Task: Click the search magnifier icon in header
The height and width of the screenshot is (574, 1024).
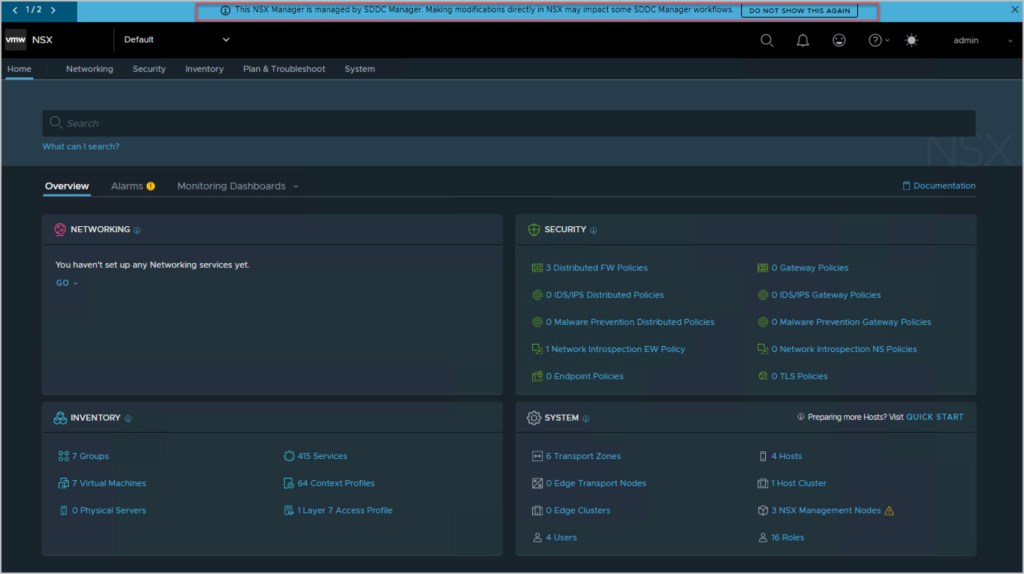Action: pyautogui.click(x=767, y=40)
